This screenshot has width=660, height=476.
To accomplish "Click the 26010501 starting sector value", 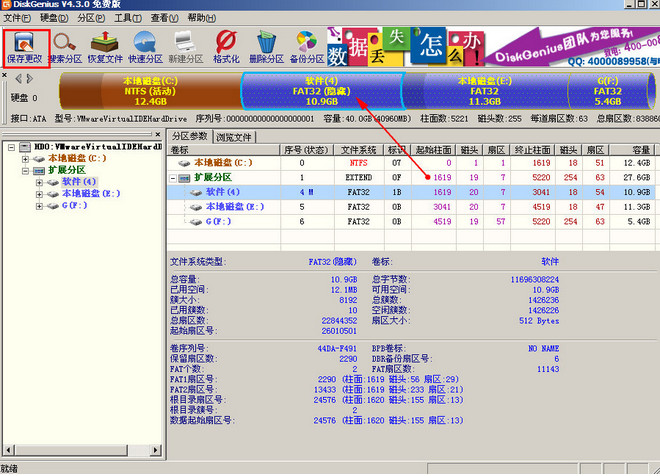I will (339, 331).
